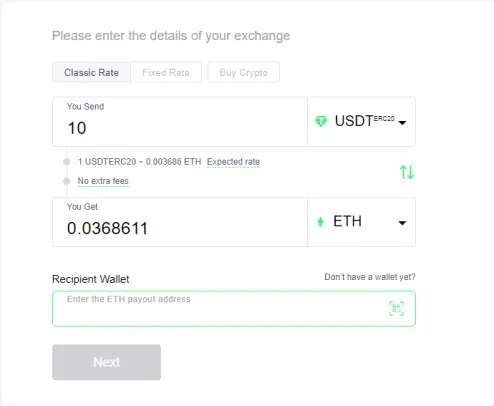Open the Expected rate link

pyautogui.click(x=233, y=162)
